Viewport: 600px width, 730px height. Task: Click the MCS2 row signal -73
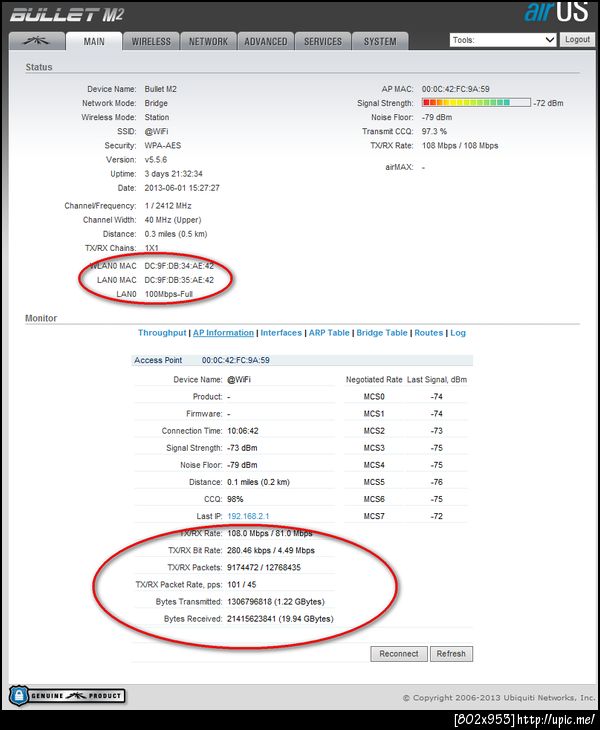[x=437, y=431]
